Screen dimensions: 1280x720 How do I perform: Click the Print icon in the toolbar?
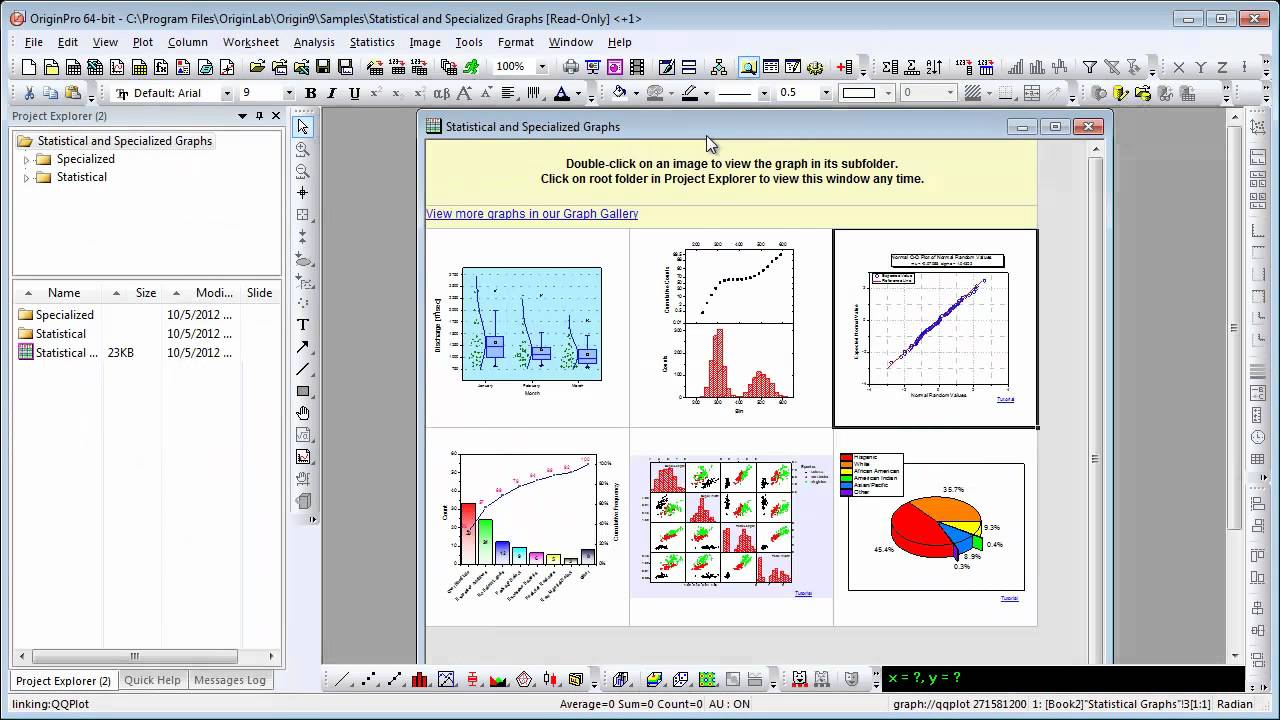571,67
